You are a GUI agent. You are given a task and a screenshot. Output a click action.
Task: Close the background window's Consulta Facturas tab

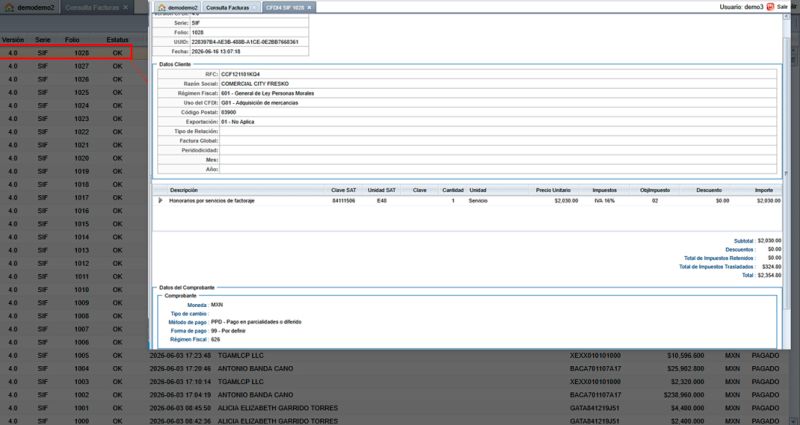point(126,7)
